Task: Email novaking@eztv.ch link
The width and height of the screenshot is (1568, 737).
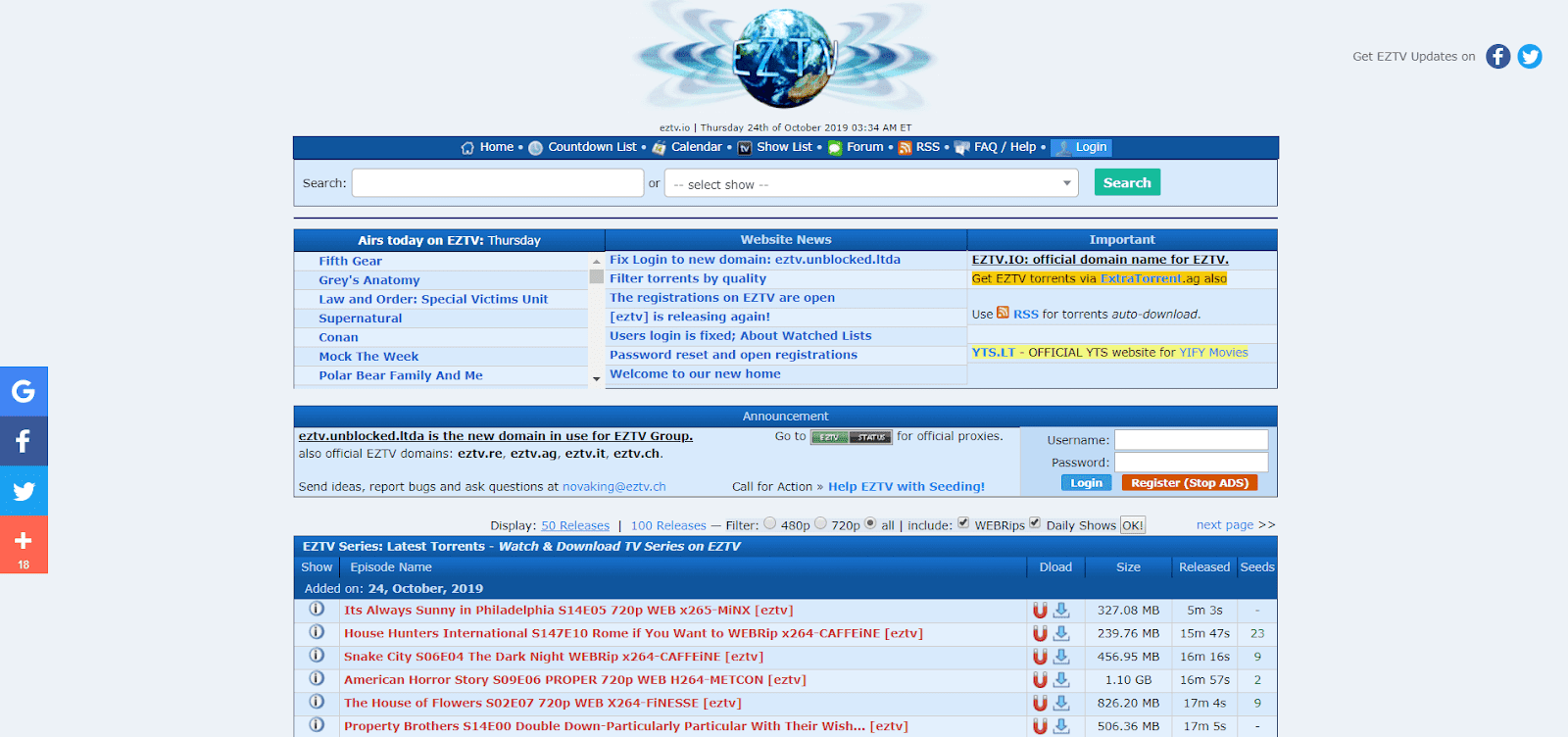Action: (x=614, y=487)
